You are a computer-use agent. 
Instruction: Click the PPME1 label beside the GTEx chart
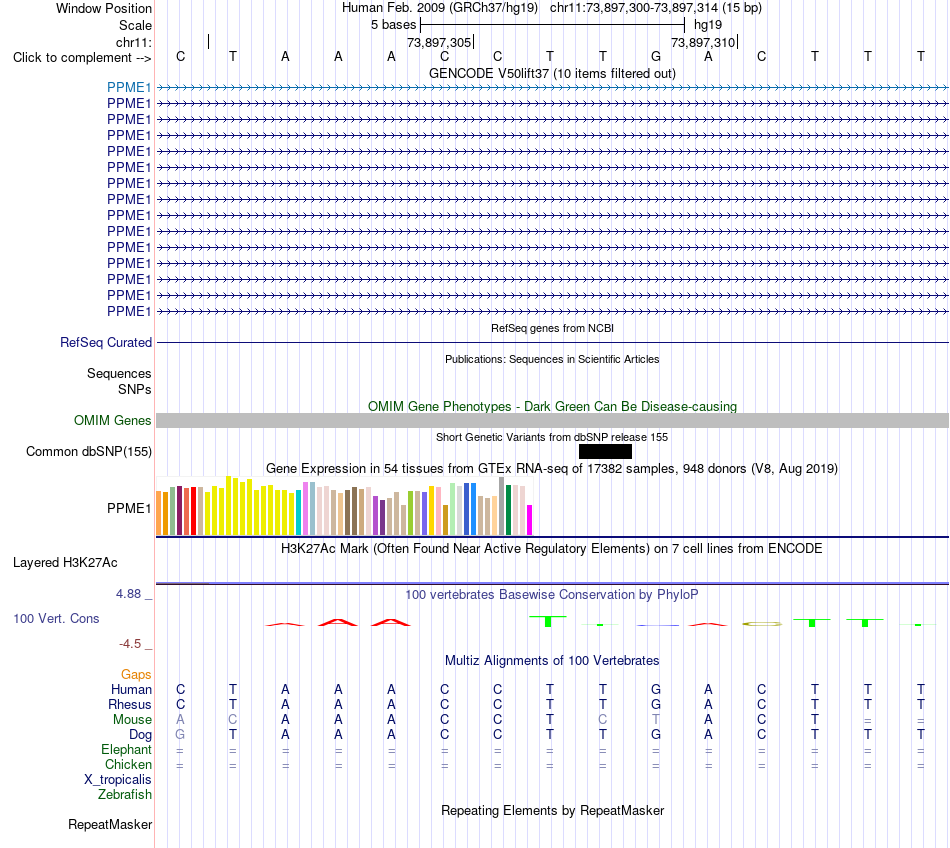pos(129,508)
